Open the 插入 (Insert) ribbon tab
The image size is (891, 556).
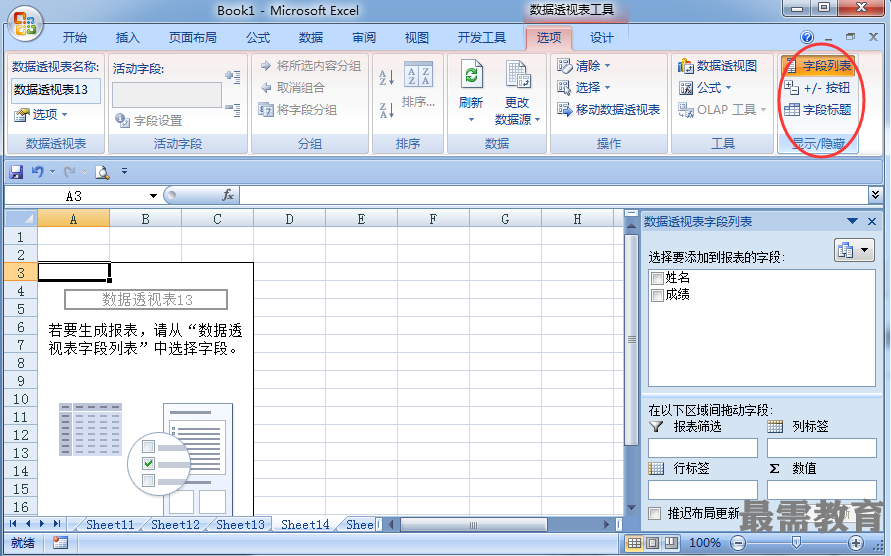(x=128, y=38)
